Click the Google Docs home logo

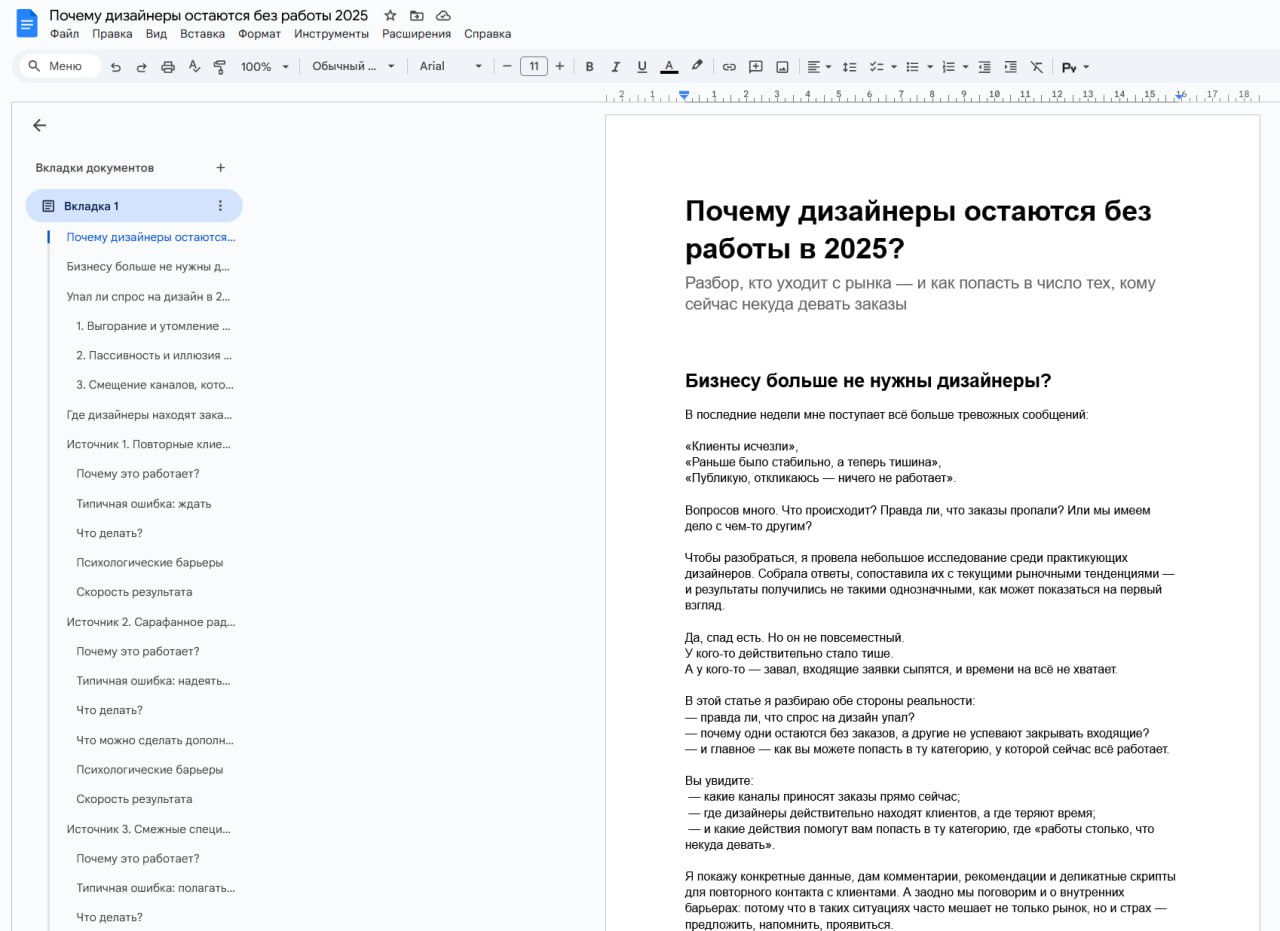coord(27,23)
